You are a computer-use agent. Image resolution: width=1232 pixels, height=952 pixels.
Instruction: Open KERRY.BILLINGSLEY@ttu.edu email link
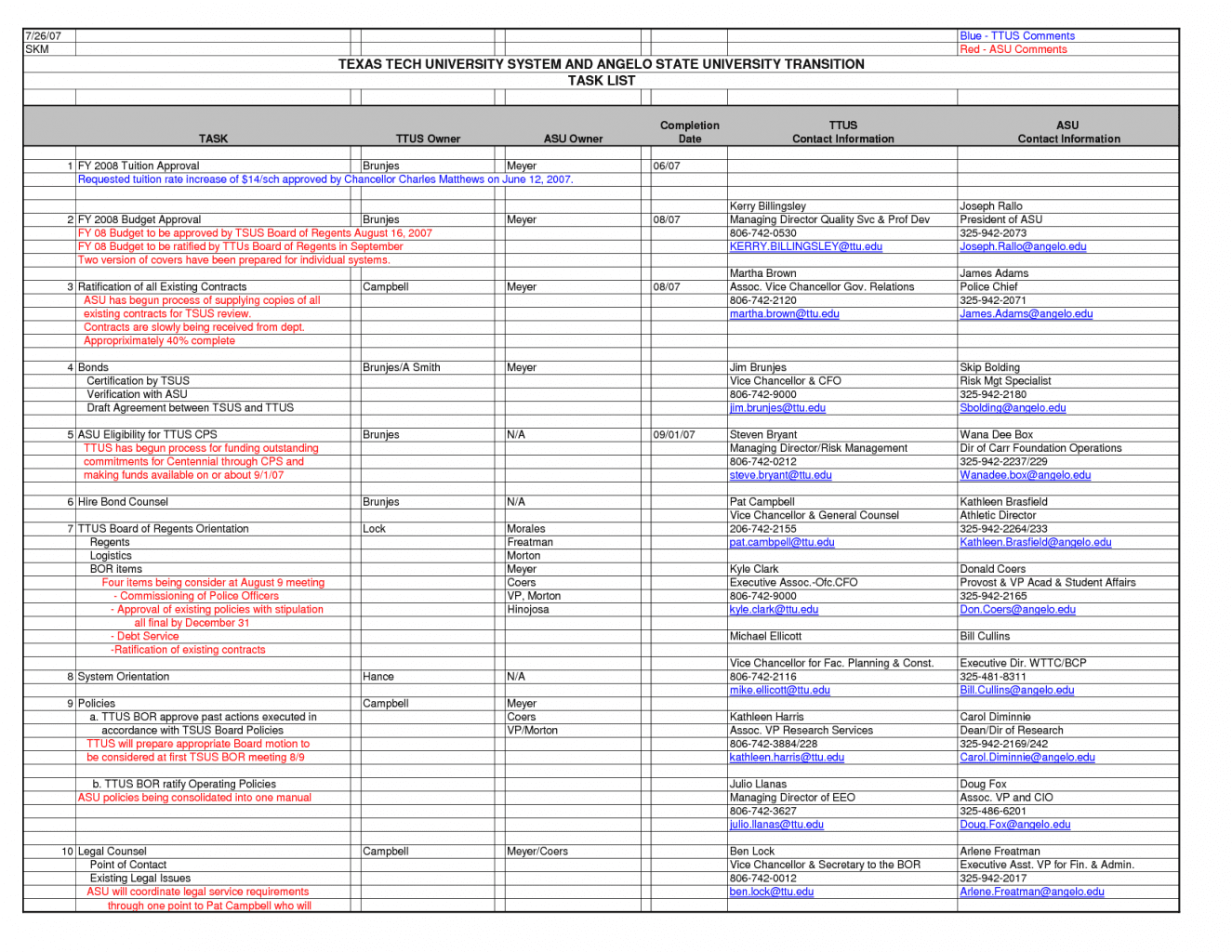click(805, 246)
